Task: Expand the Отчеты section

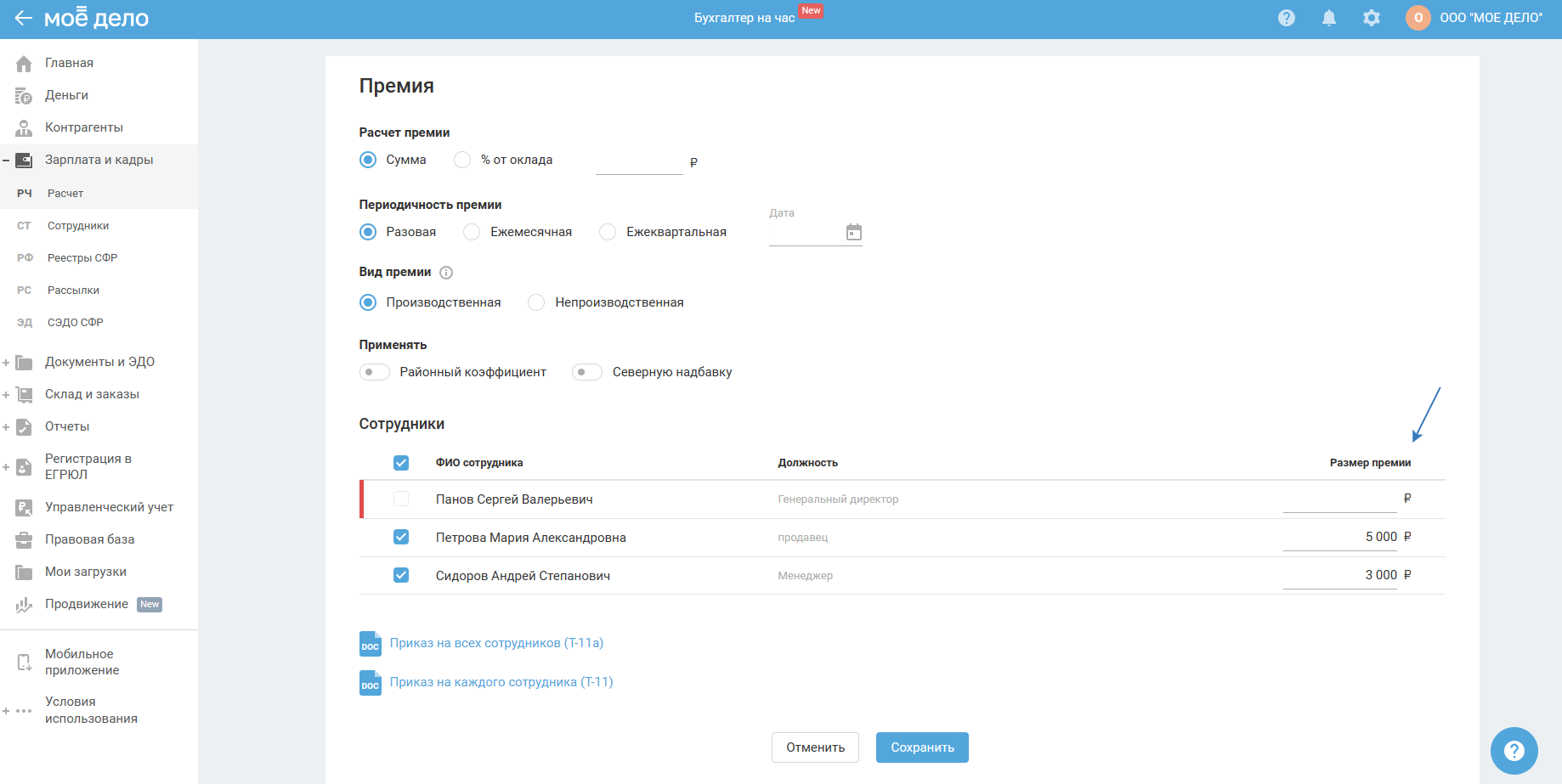Action: 6,427
